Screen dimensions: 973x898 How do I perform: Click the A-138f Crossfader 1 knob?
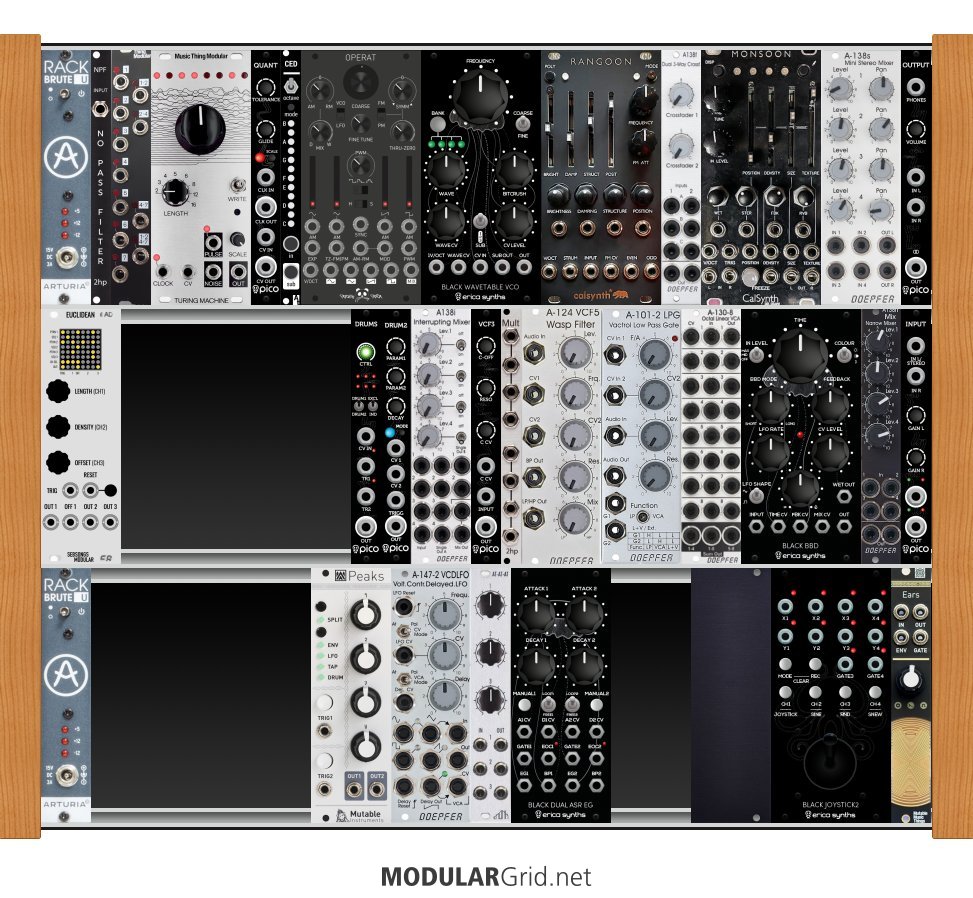pyautogui.click(x=681, y=94)
